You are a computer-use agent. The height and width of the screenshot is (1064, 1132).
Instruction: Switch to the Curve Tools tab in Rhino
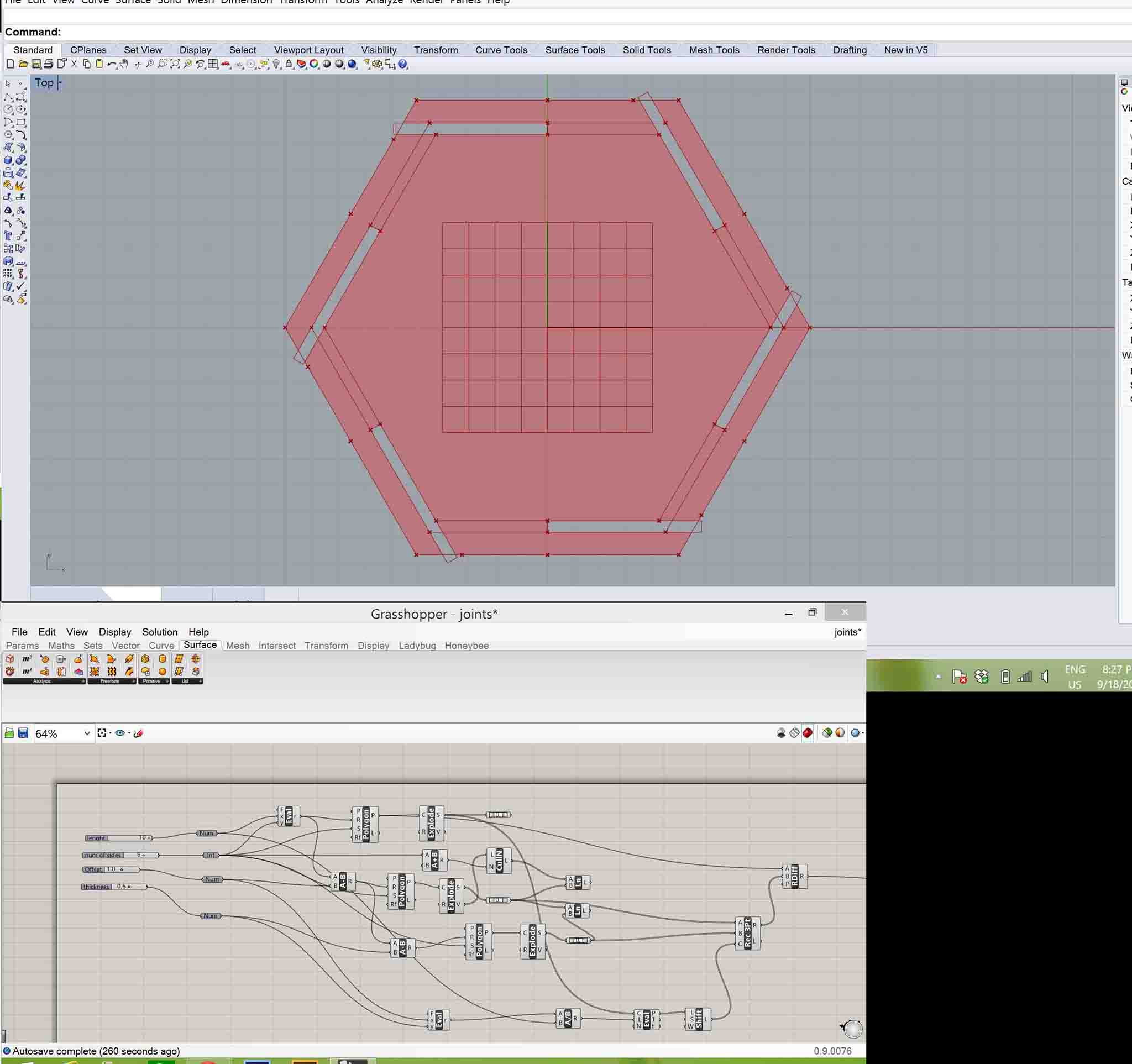[501, 50]
